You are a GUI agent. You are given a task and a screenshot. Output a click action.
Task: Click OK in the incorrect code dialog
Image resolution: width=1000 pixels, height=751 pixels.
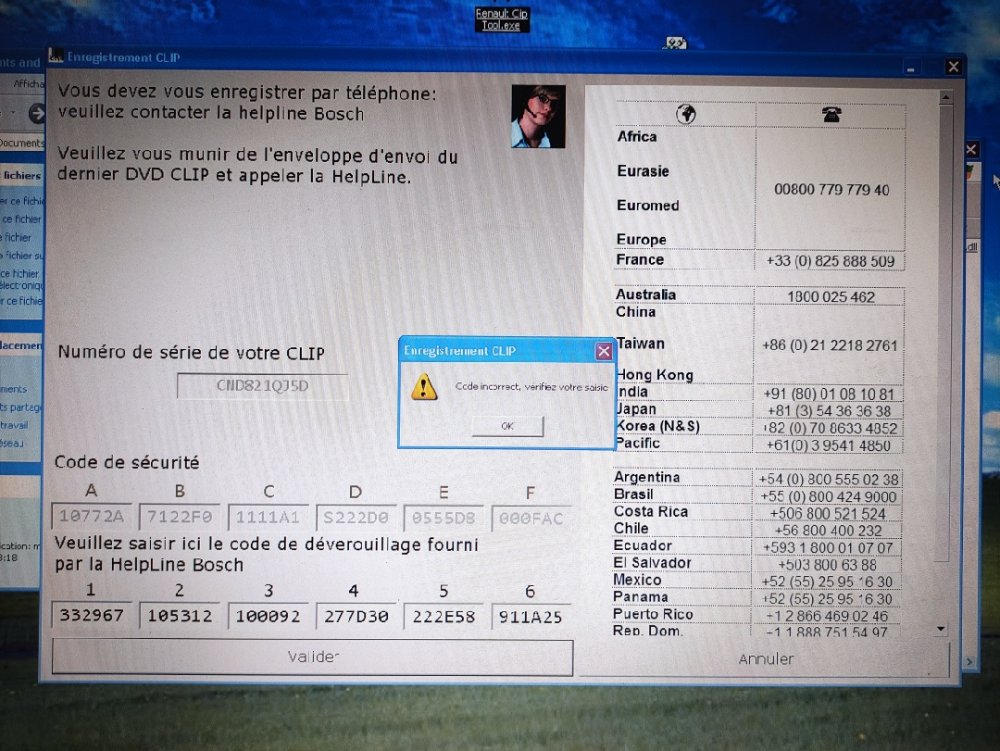tap(507, 426)
